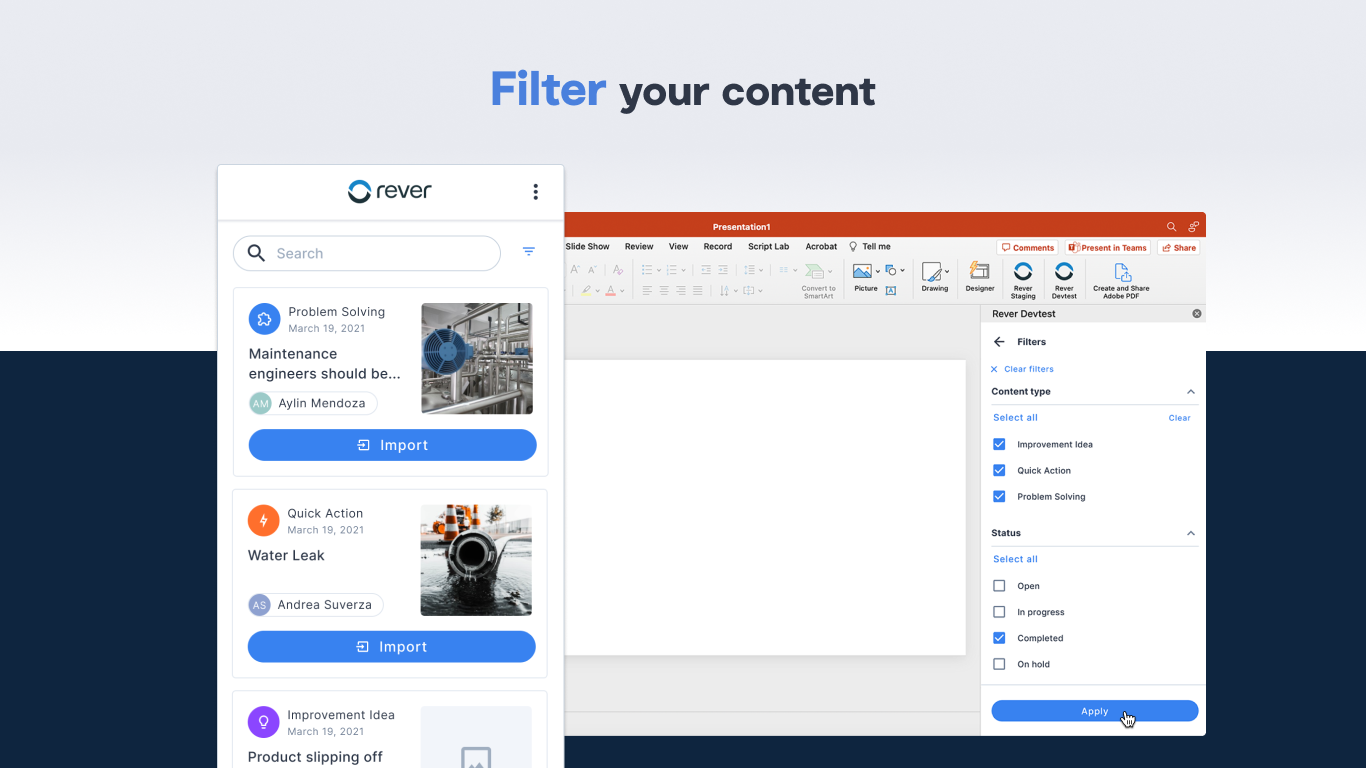The width and height of the screenshot is (1366, 768).
Task: Check the In progress status checkbox
Action: coord(999,612)
